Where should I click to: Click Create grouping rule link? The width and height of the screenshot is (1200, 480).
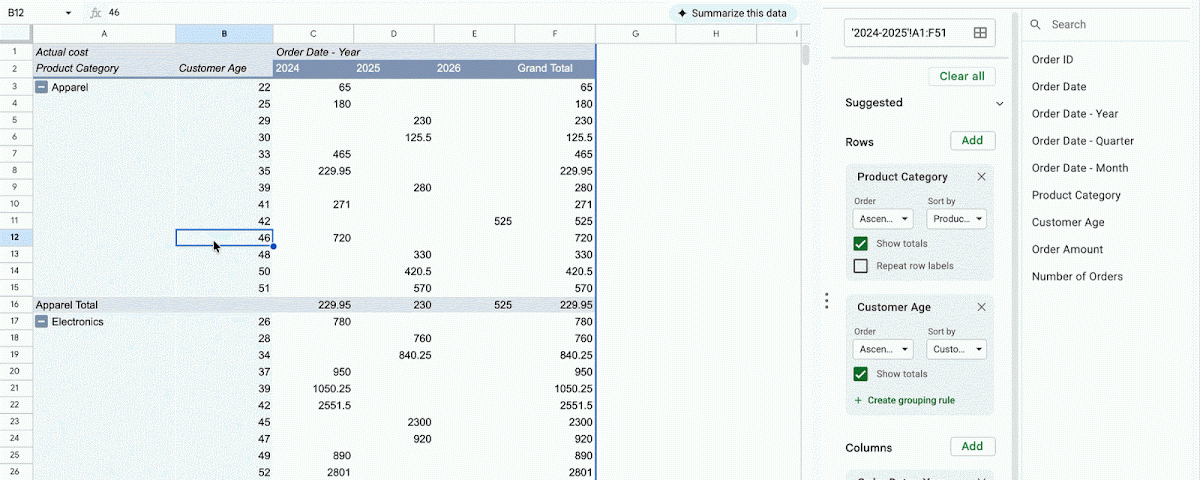pos(904,400)
